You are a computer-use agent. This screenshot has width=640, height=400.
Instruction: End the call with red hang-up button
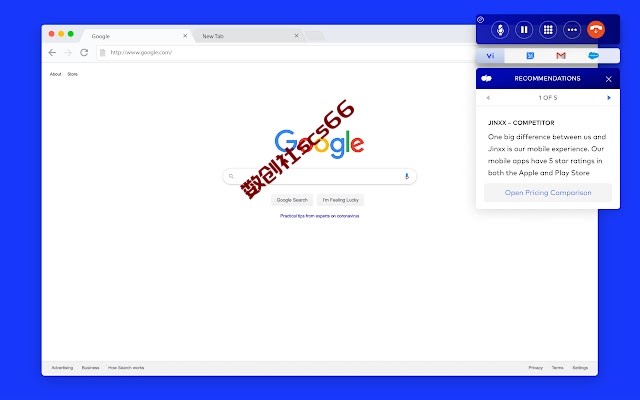[x=596, y=30]
